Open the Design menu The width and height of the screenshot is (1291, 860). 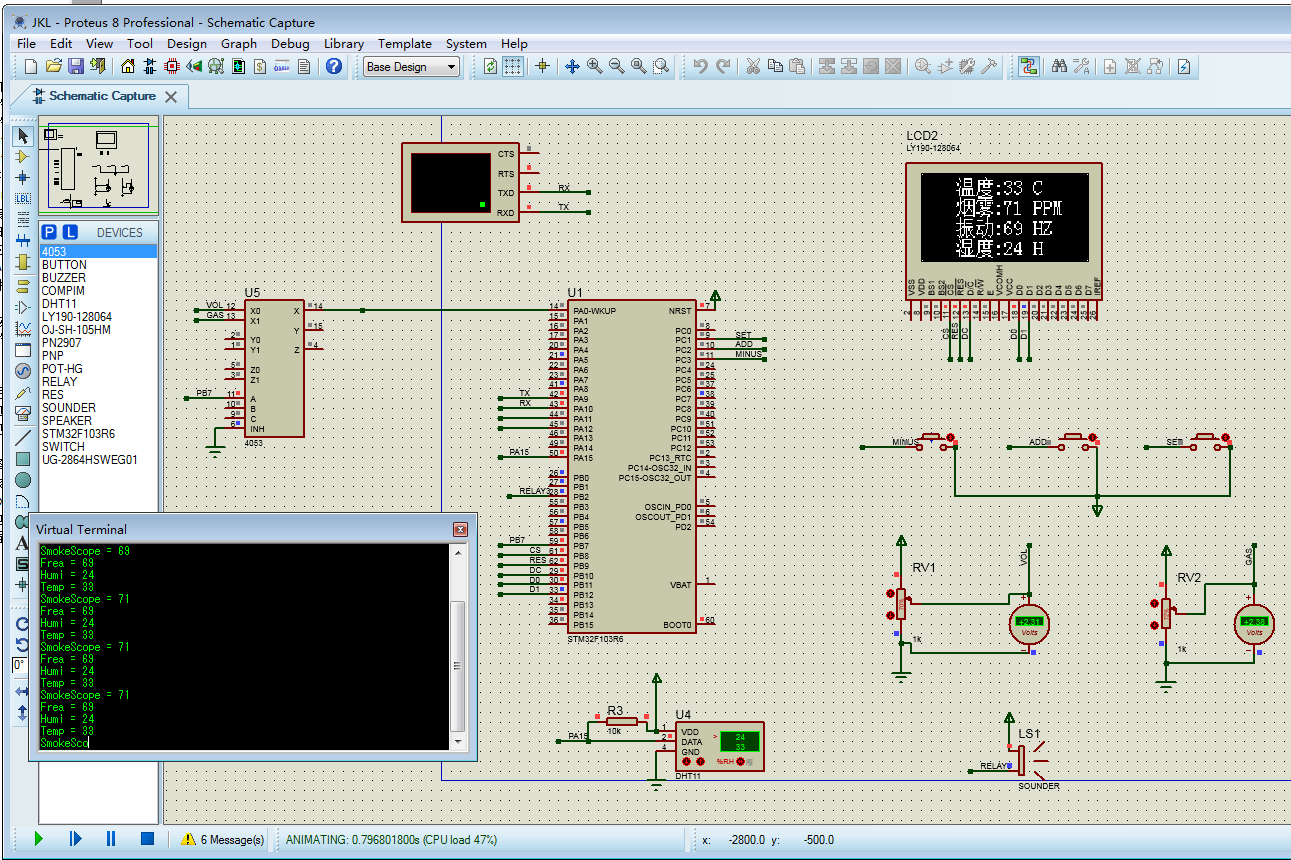(x=187, y=44)
